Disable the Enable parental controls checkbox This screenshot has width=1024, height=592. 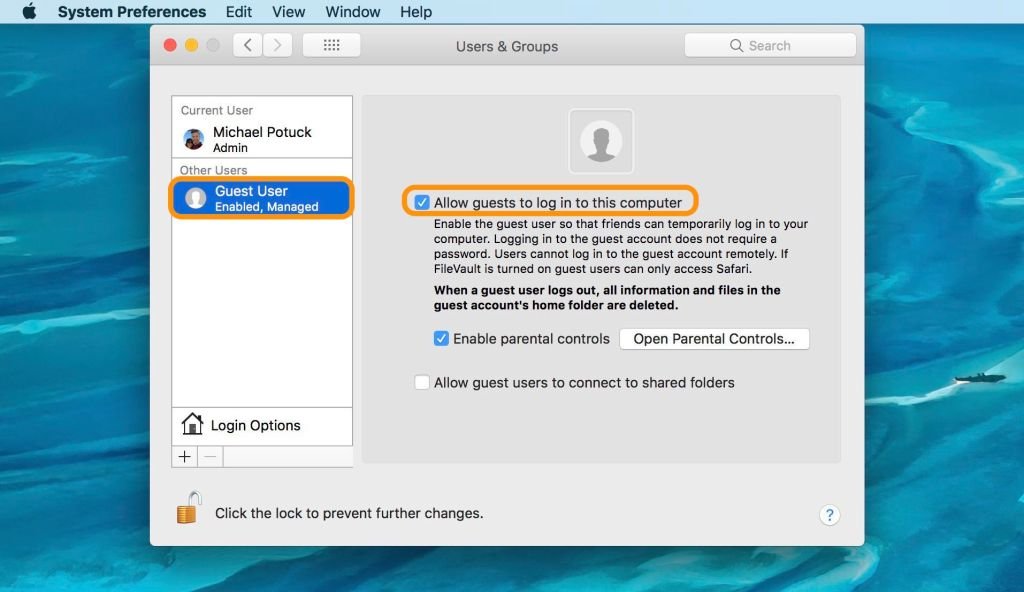pos(441,339)
